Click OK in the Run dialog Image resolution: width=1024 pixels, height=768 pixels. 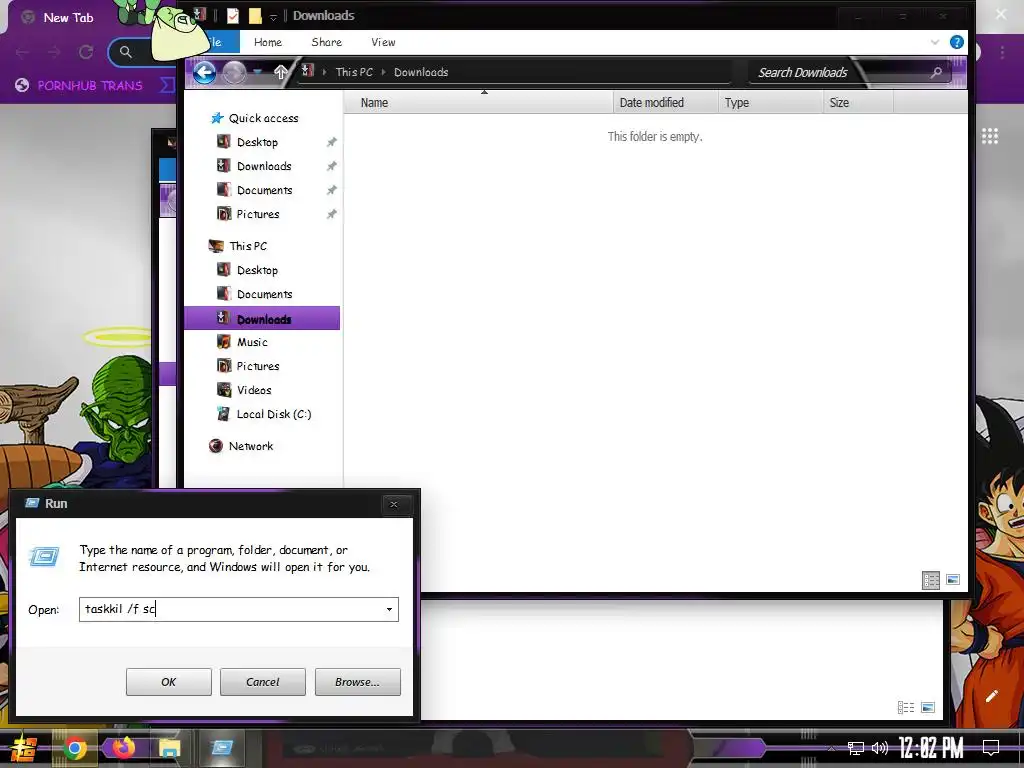[x=168, y=682]
